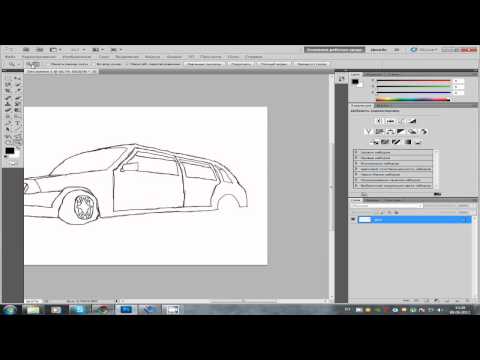The image size is (480, 360).
Task: Open the zoom level dropdown in application bar
Action: point(78,50)
